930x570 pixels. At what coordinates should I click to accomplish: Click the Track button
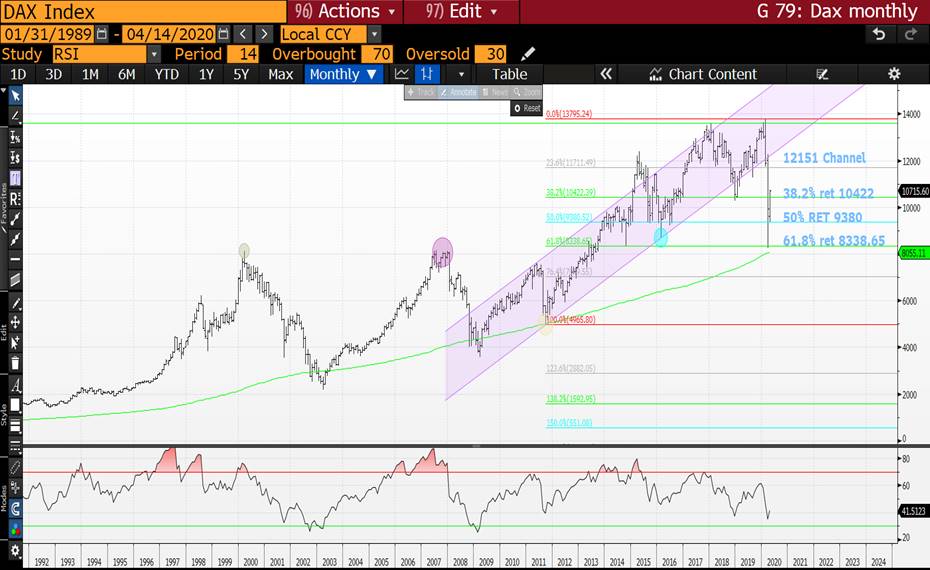click(421, 92)
